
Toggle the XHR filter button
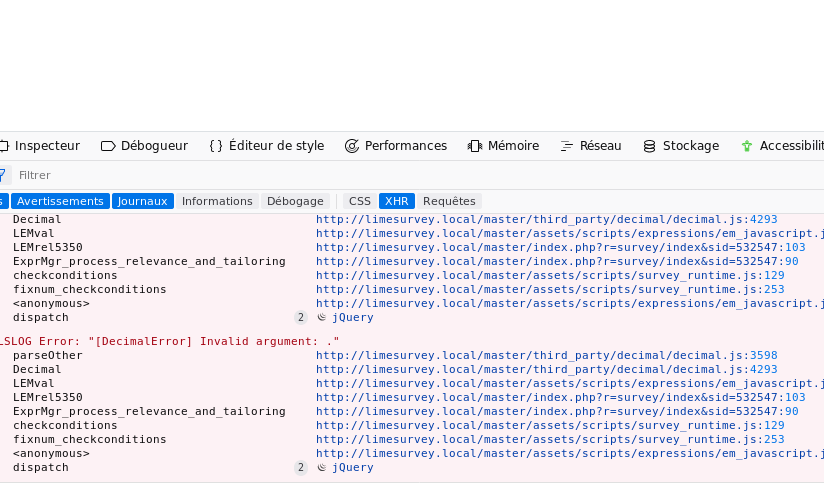coord(396,201)
